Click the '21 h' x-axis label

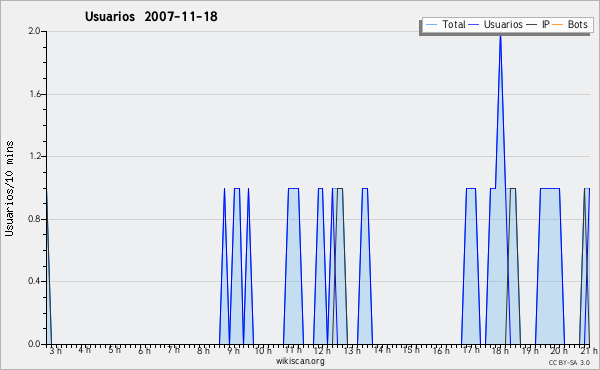(x=589, y=350)
